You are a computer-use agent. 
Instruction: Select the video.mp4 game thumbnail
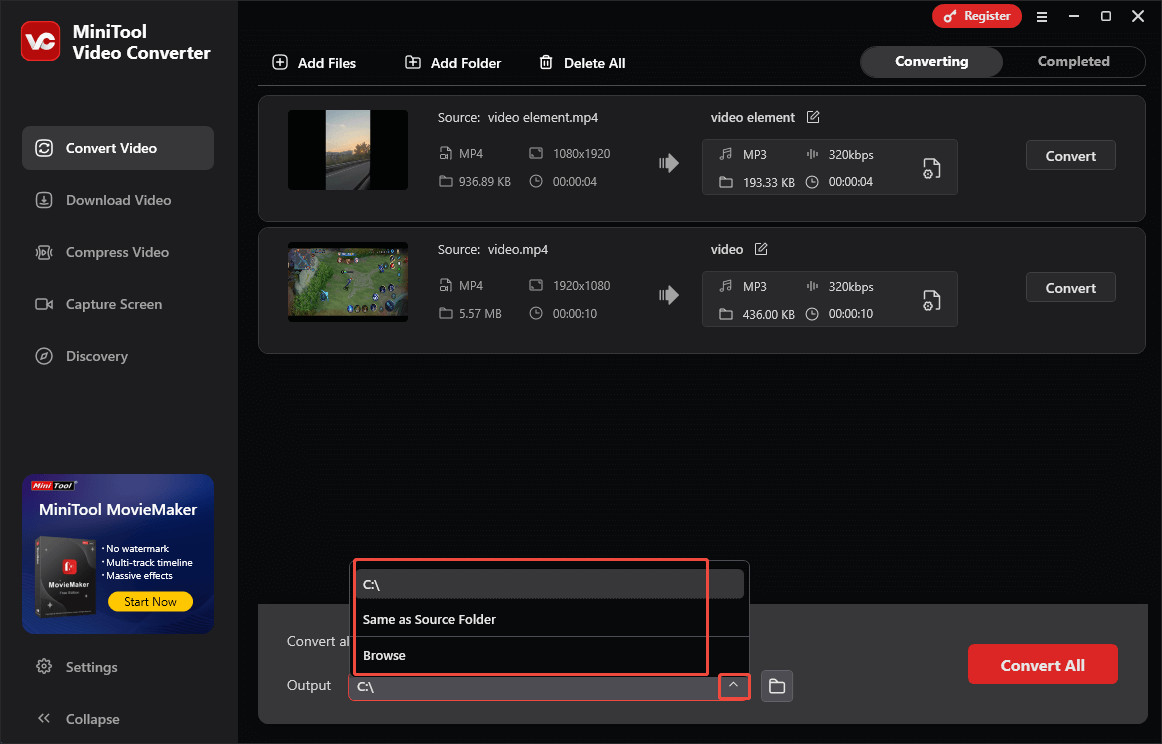(x=348, y=282)
